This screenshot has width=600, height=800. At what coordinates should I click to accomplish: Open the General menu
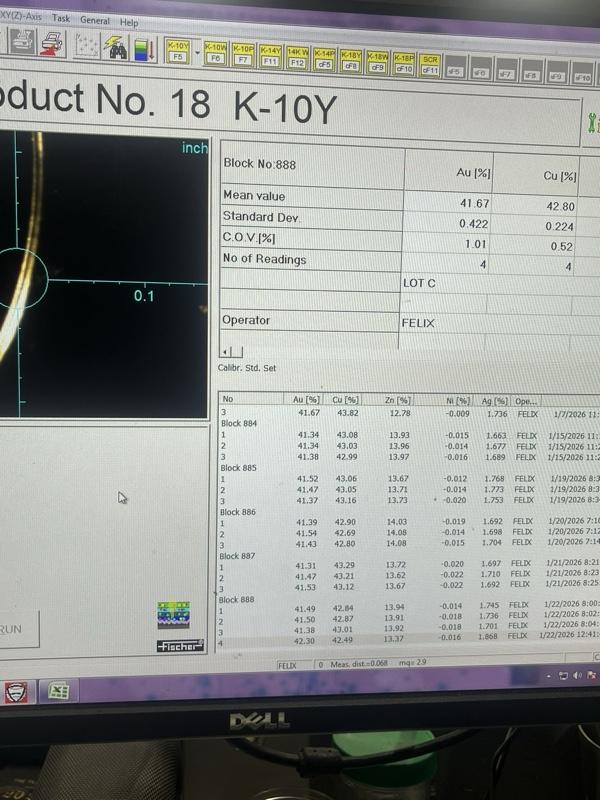(x=95, y=20)
